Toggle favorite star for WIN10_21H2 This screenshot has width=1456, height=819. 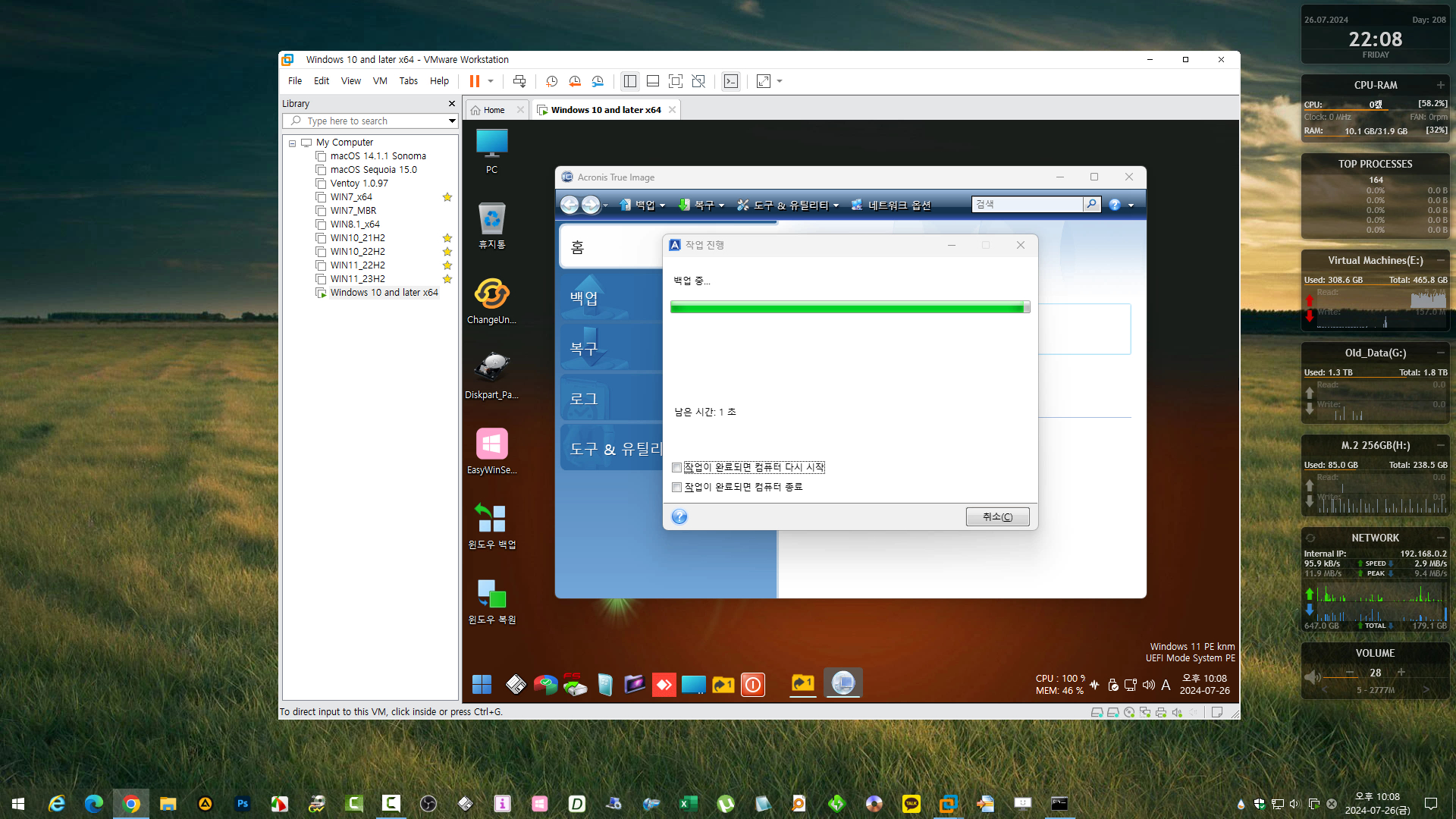[x=447, y=238]
